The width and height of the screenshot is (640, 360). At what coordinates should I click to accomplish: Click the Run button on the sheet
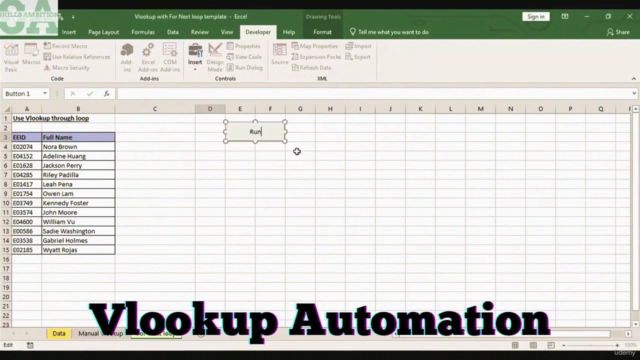[256, 131]
